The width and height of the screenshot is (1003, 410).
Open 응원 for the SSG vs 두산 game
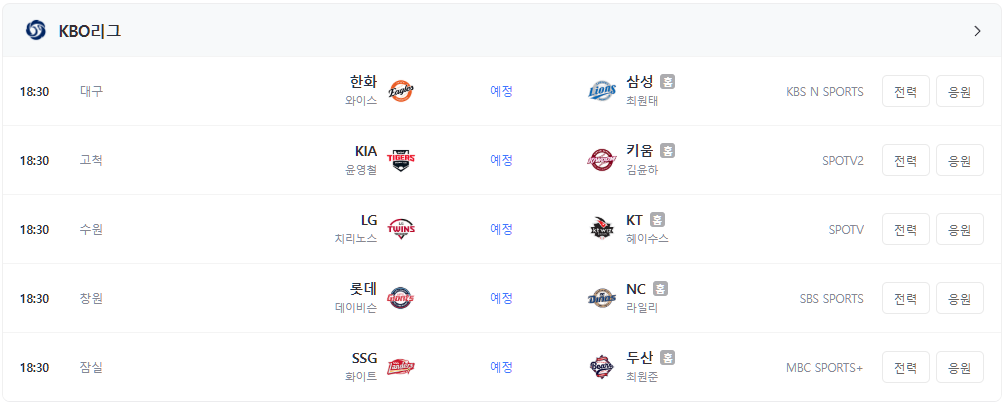click(x=960, y=367)
